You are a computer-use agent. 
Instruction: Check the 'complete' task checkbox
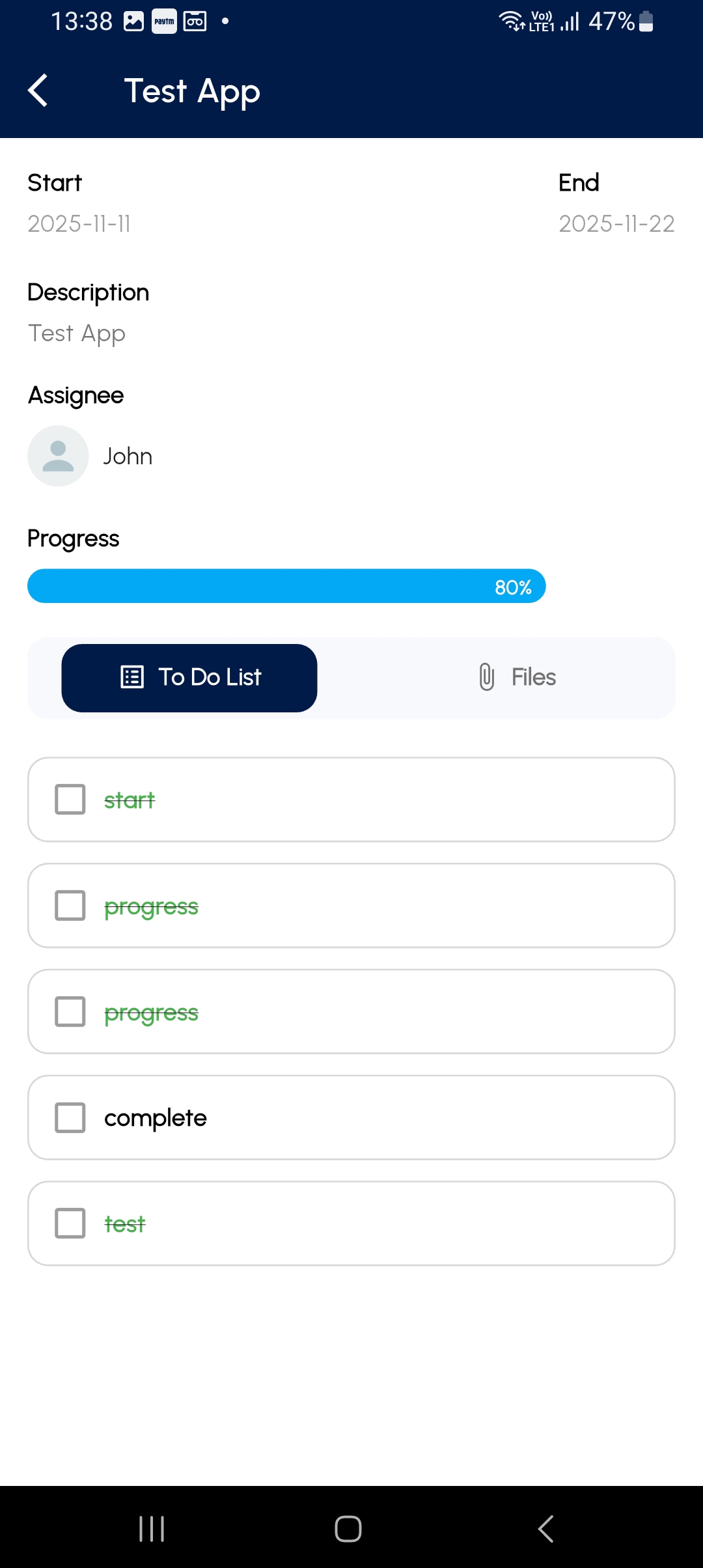pyautogui.click(x=70, y=1117)
